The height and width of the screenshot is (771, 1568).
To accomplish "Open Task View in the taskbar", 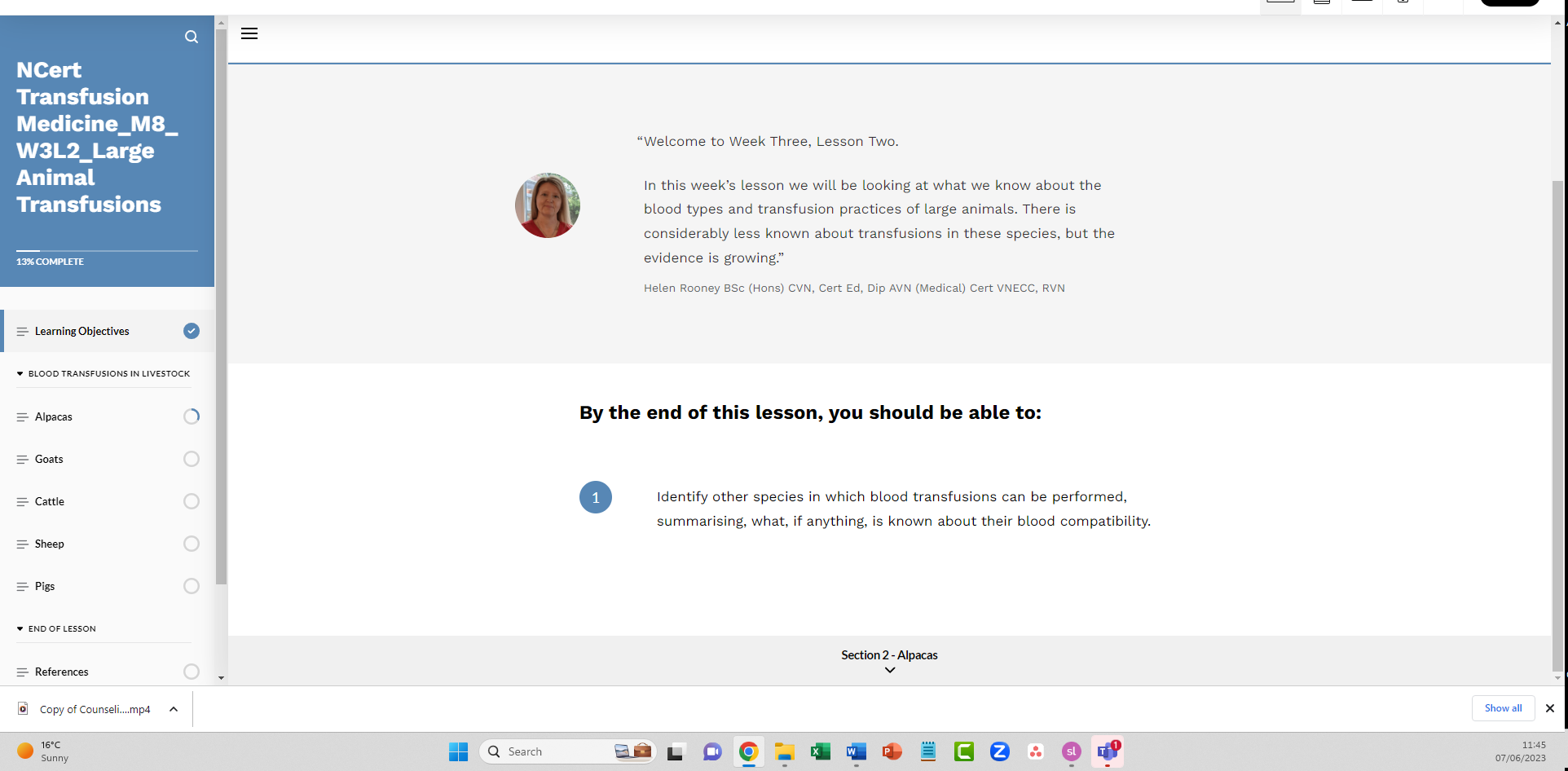I will point(675,752).
